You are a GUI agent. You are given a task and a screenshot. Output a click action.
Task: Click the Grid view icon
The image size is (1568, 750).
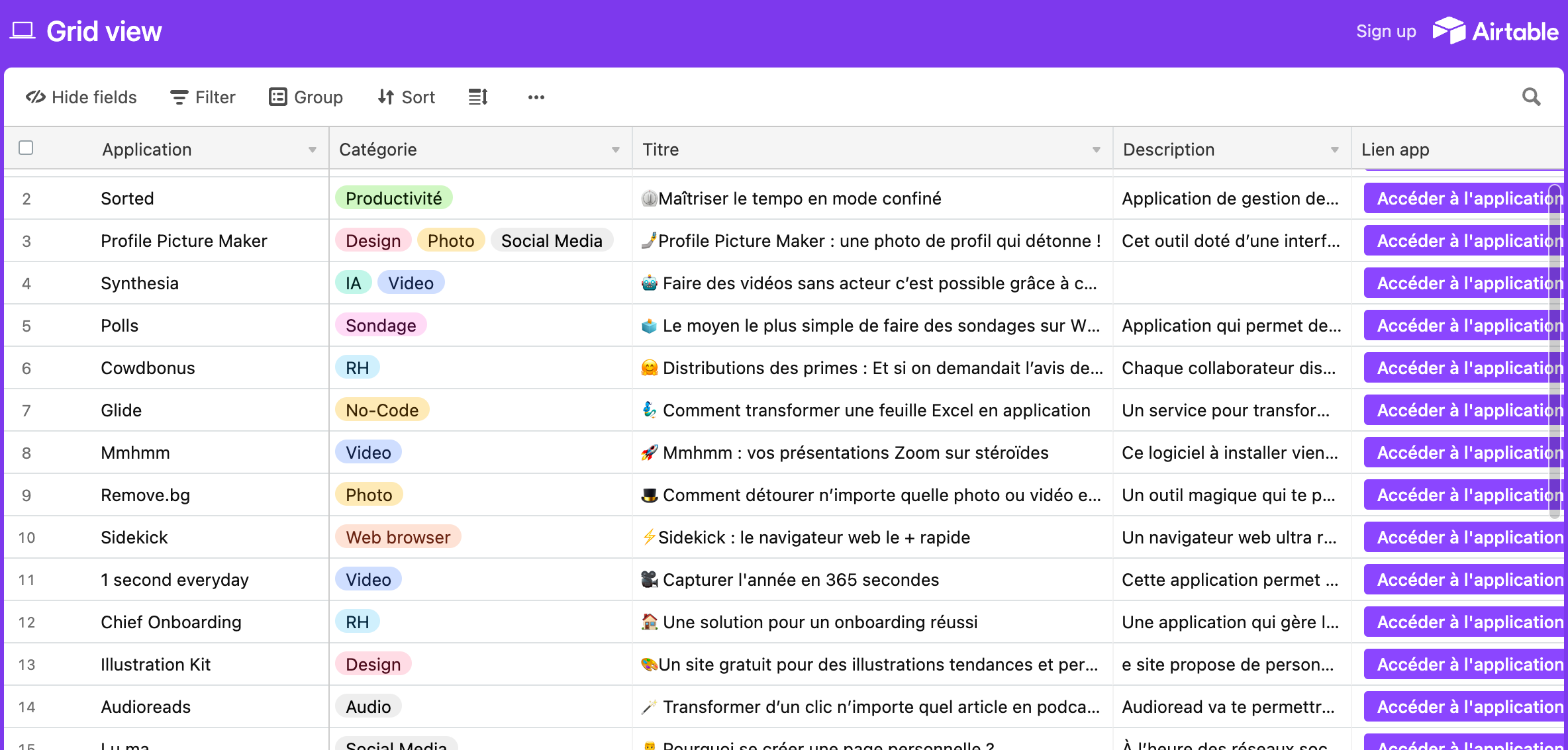tap(22, 30)
